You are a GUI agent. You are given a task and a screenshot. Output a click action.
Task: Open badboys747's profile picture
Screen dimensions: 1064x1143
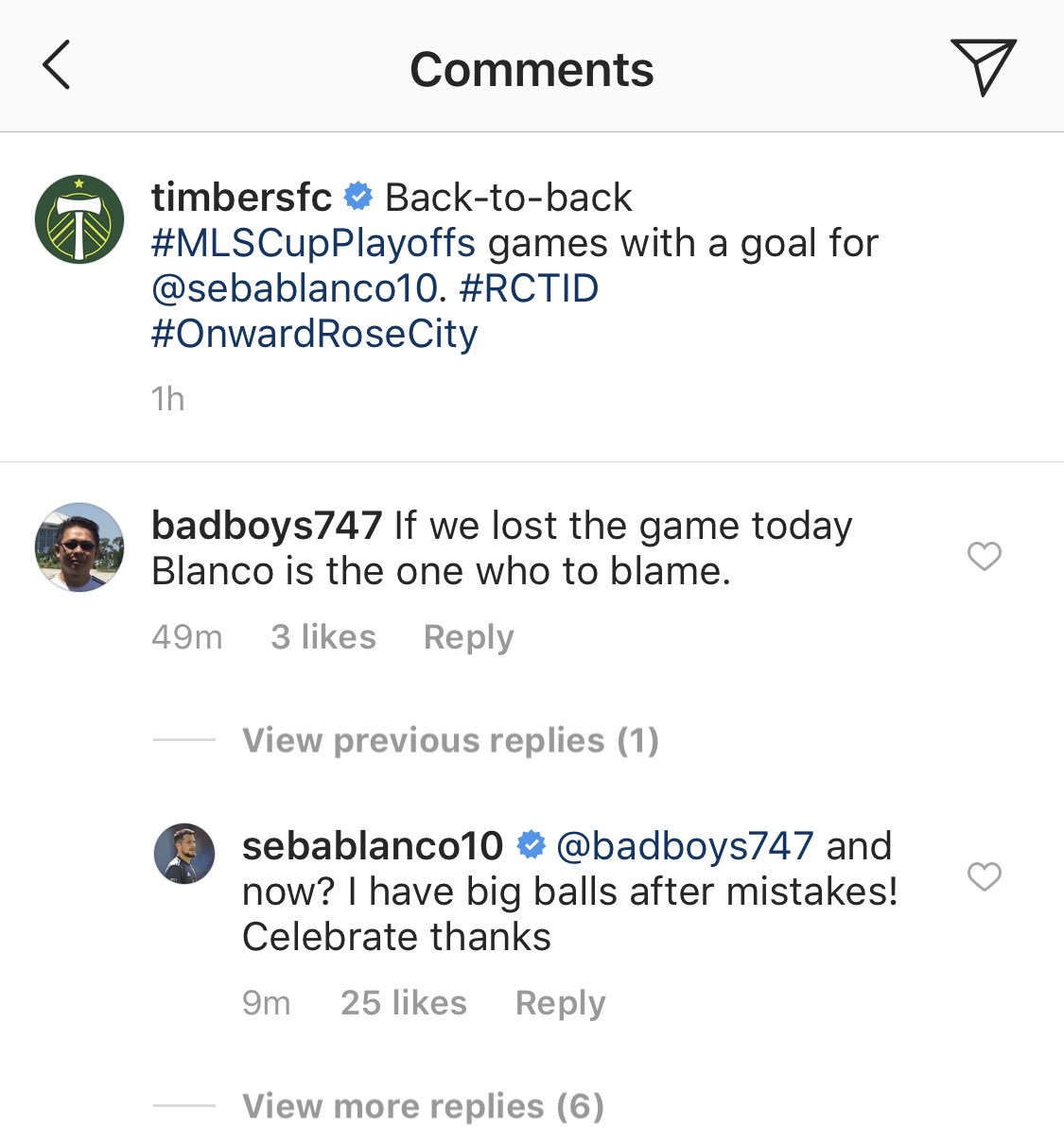pyautogui.click(x=79, y=547)
